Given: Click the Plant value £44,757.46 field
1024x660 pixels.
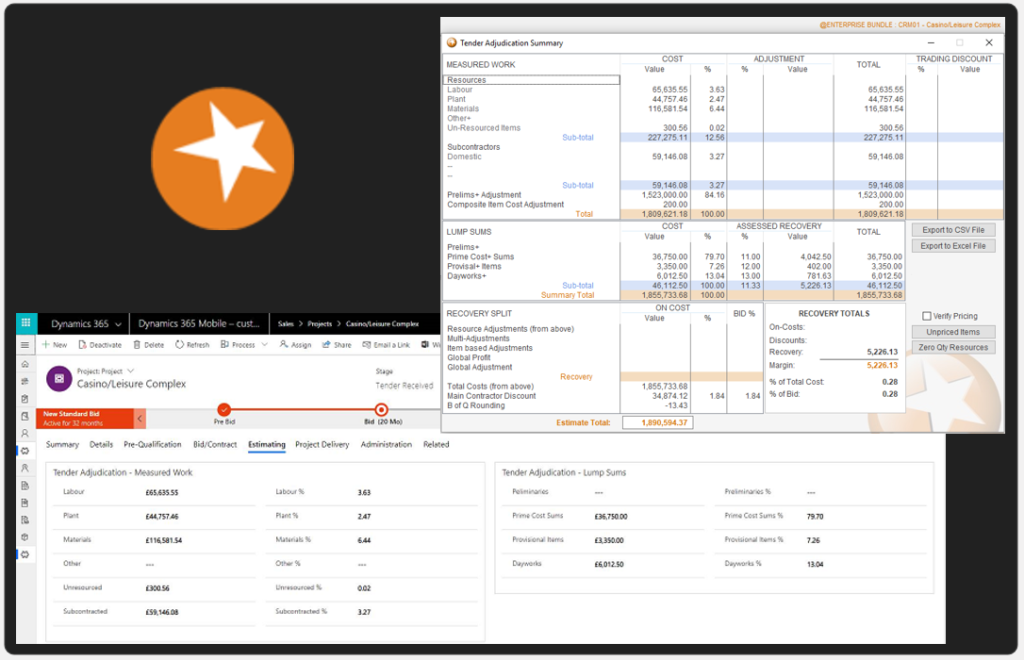Looking at the screenshot, I should click(162, 516).
